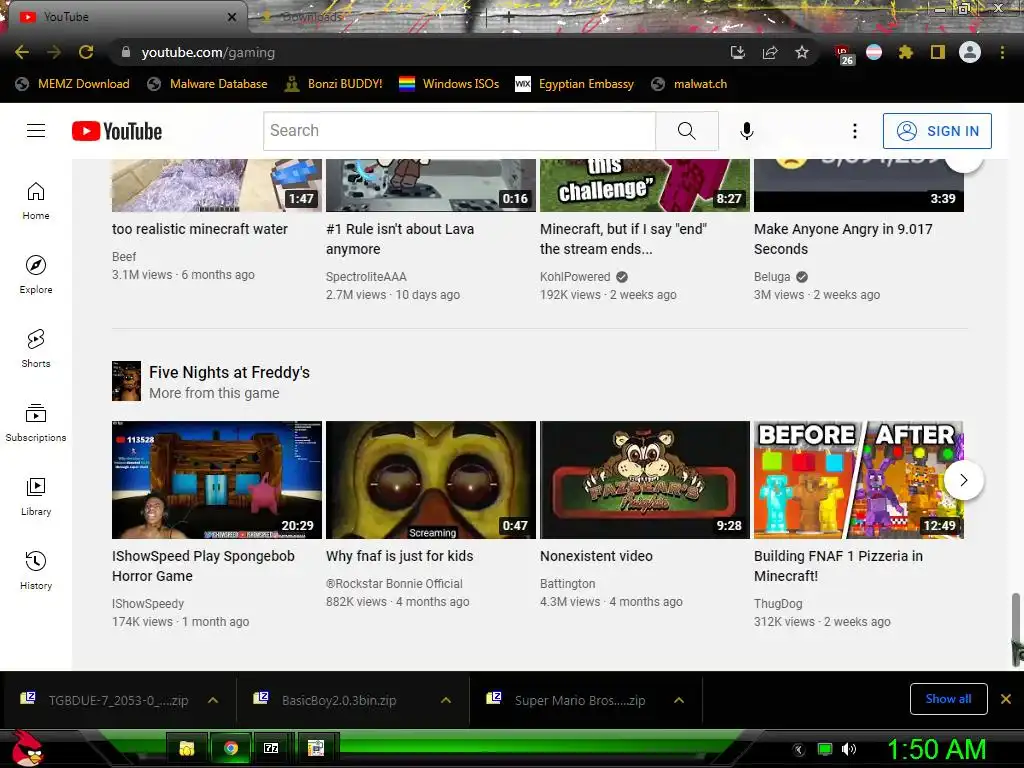Click the page vertical scrollbar thumb
Image resolution: width=1024 pixels, height=768 pixels.
tap(1016, 628)
